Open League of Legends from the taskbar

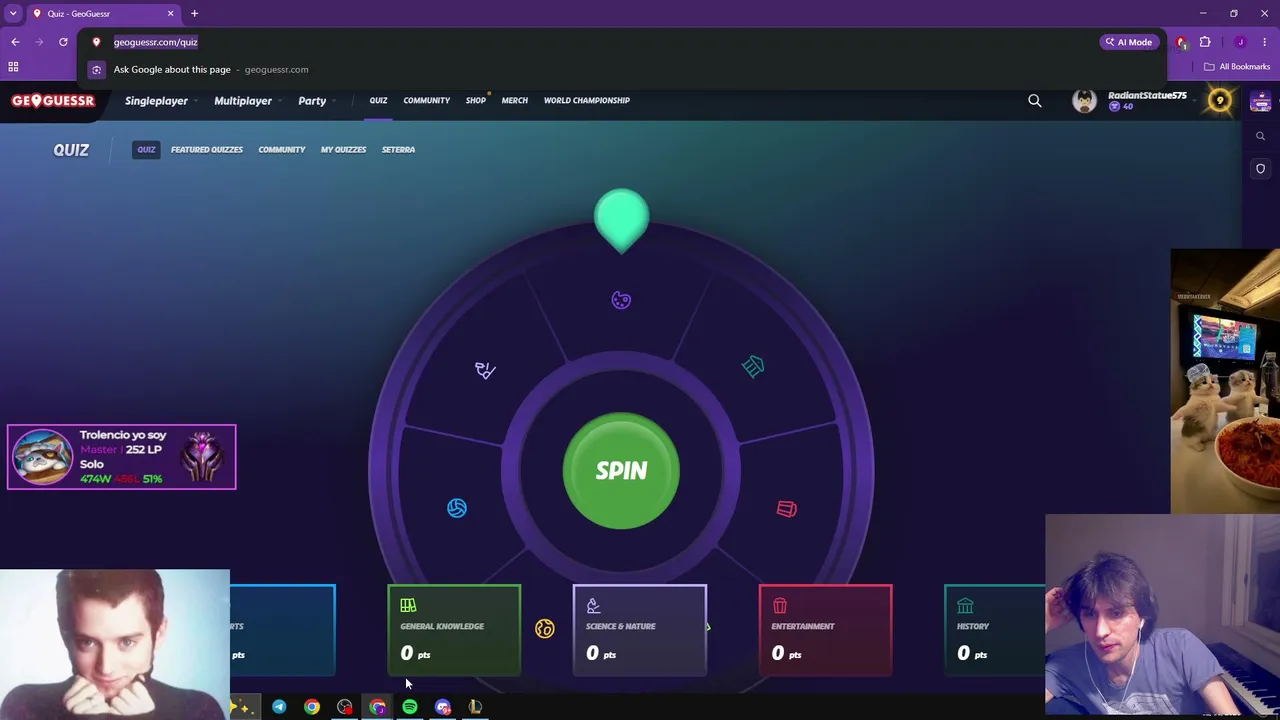(x=476, y=708)
